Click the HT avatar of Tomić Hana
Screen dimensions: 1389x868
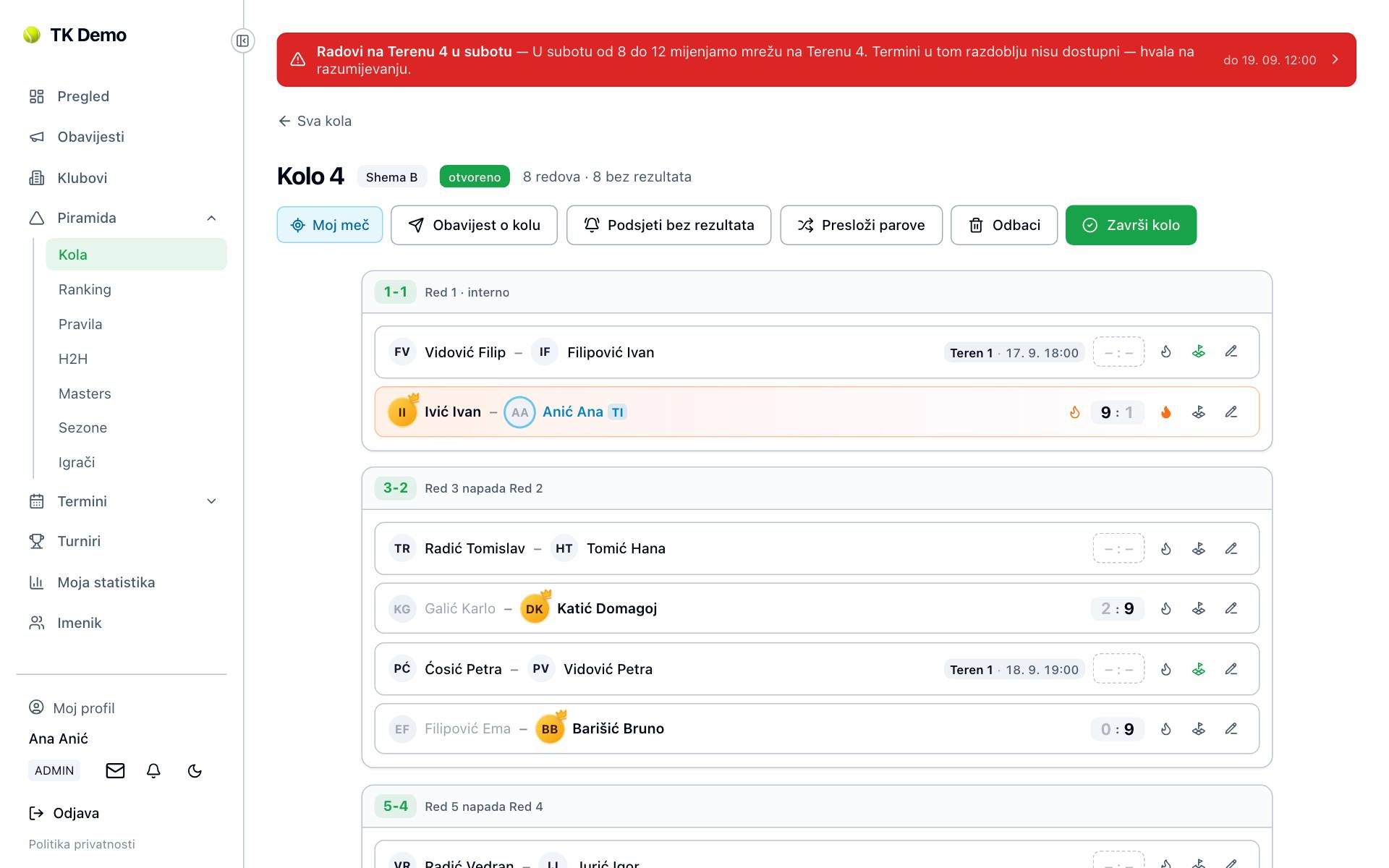[564, 549]
